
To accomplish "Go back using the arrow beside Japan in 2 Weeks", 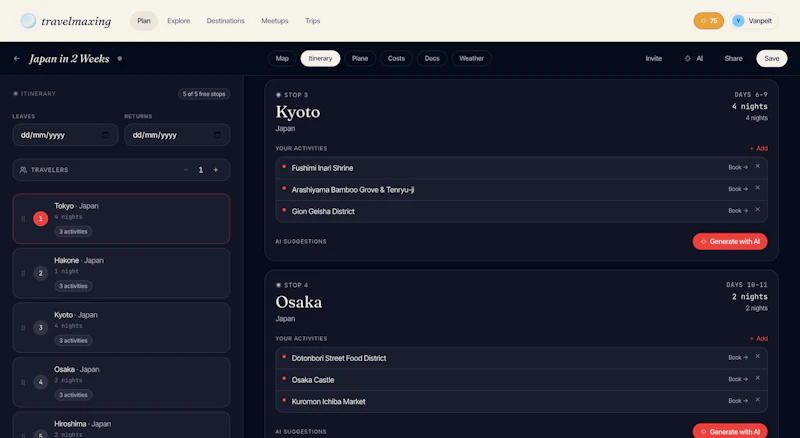I will [17, 59].
